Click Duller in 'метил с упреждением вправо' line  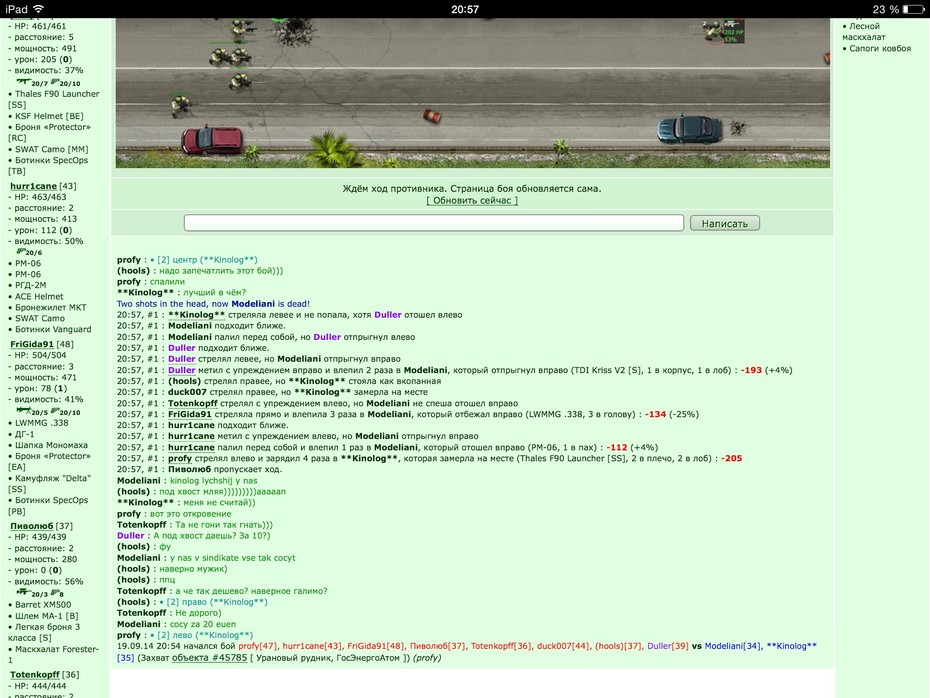pyautogui.click(x=181, y=370)
